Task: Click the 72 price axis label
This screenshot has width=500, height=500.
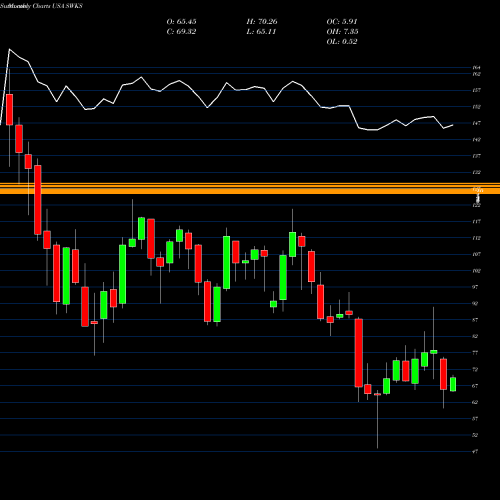Action: pyautogui.click(x=475, y=369)
